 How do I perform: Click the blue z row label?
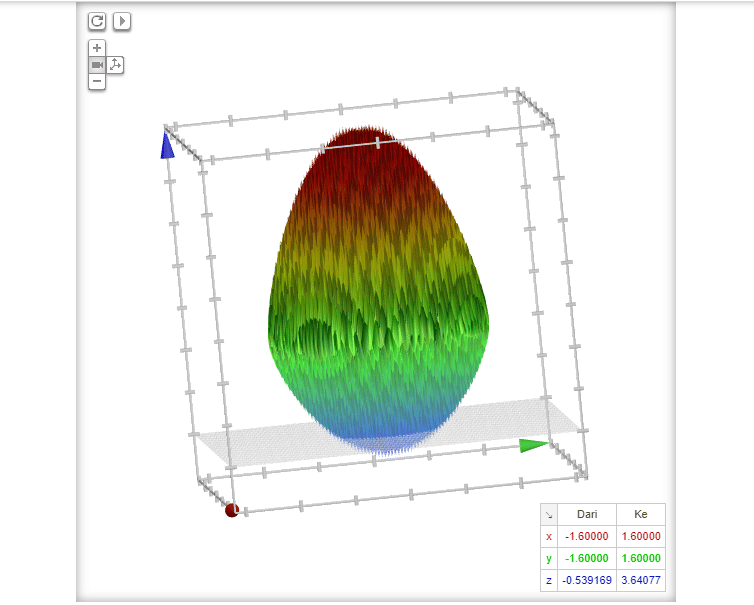[548, 580]
